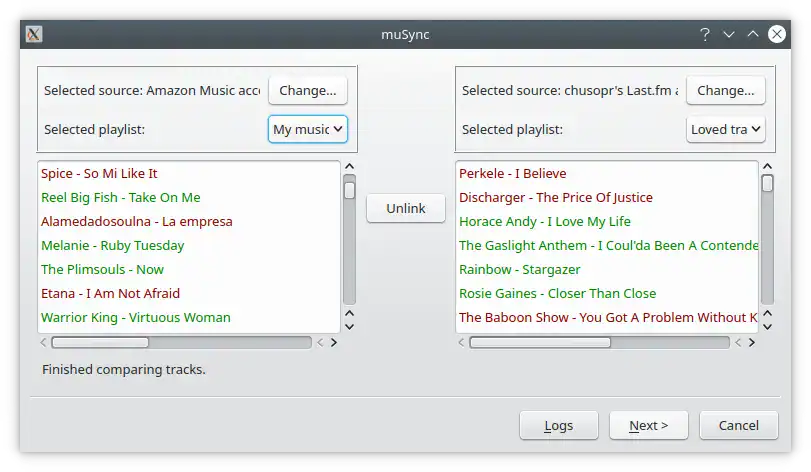Image resolution: width=811 pixels, height=472 pixels.
Task: Change the Last.fm source
Action: click(x=726, y=90)
